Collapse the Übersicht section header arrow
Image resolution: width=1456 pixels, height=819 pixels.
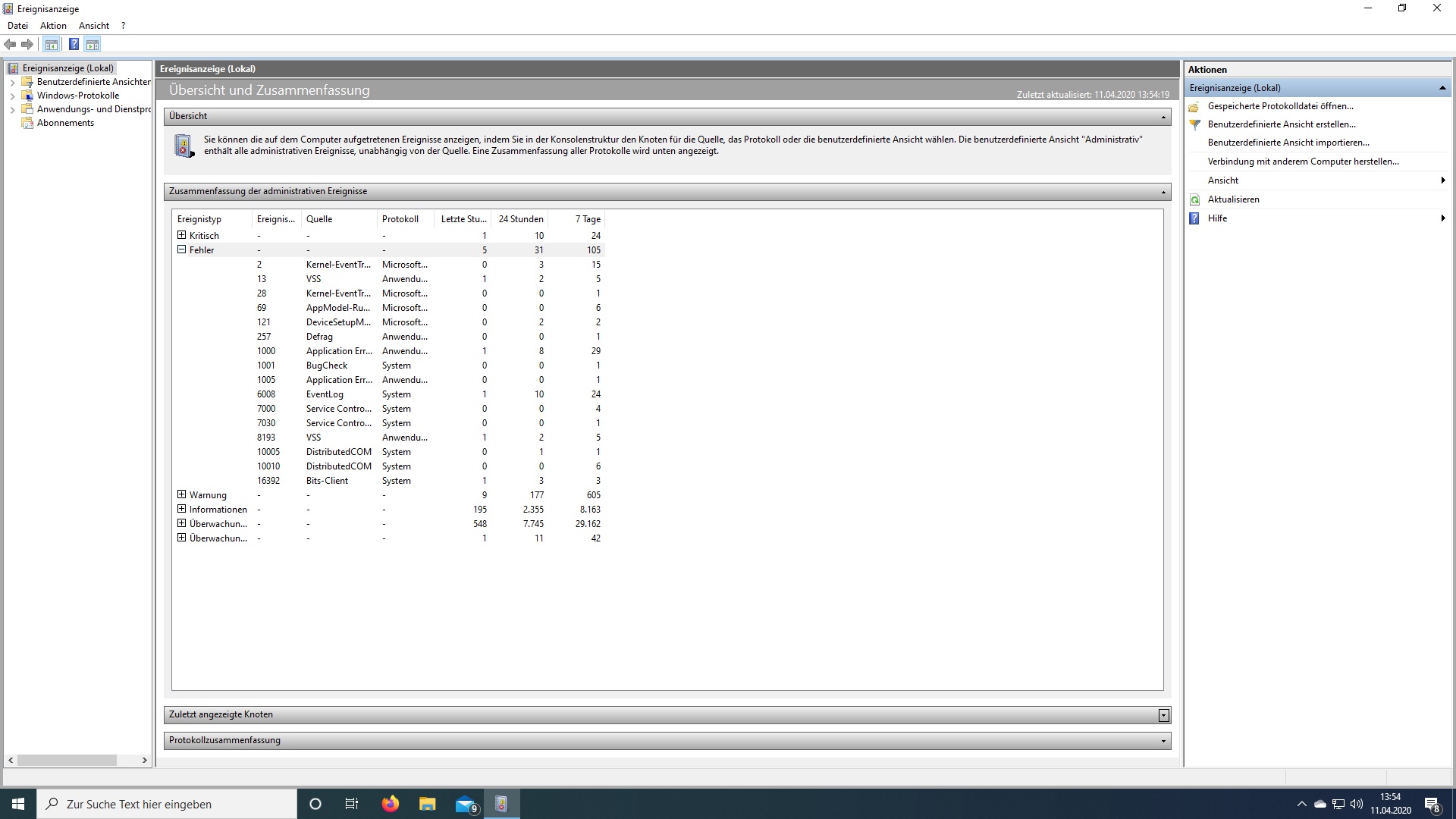(x=1163, y=117)
